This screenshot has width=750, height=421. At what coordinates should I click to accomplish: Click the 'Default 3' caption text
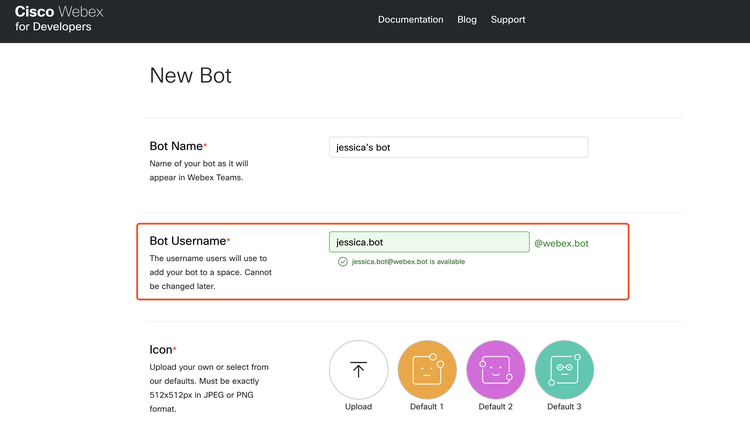coord(564,407)
